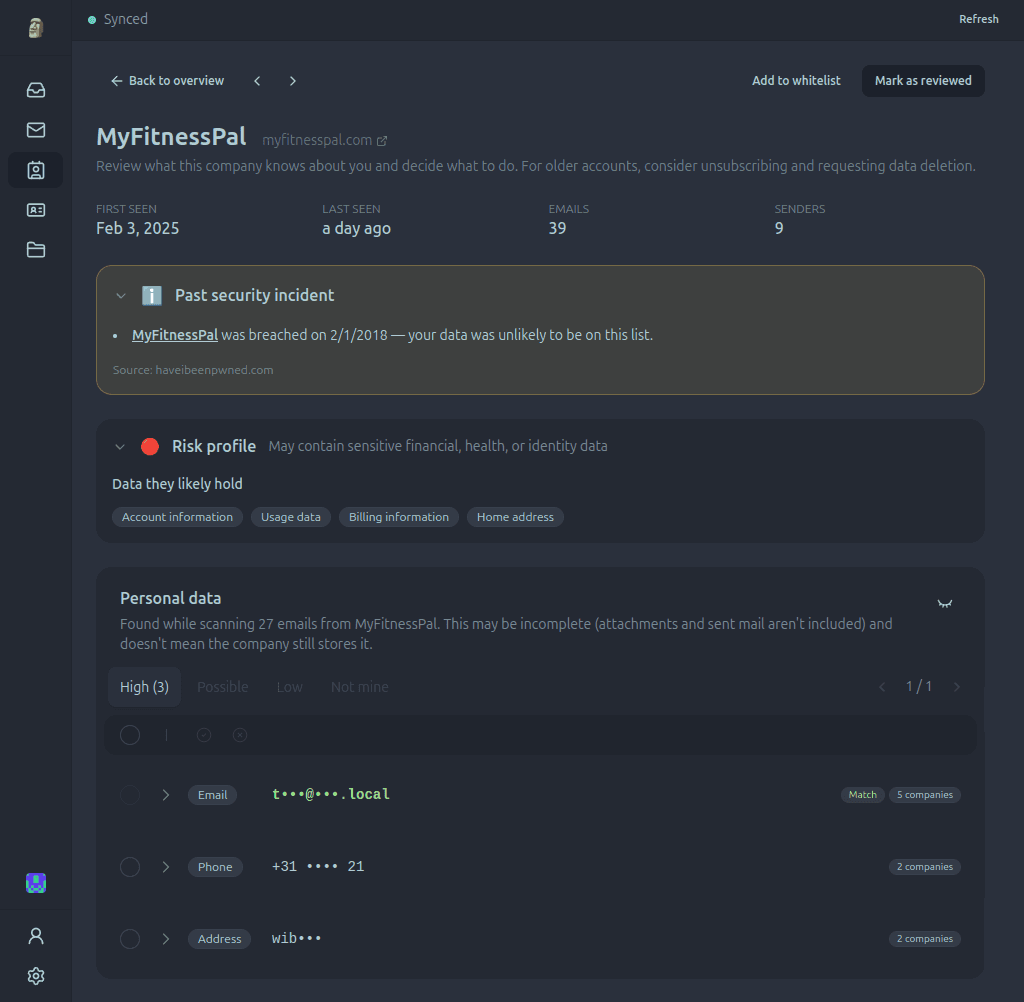Viewport: 1024px width, 1002px height.
Task: Select the Phone row checkbox
Action: click(x=130, y=867)
